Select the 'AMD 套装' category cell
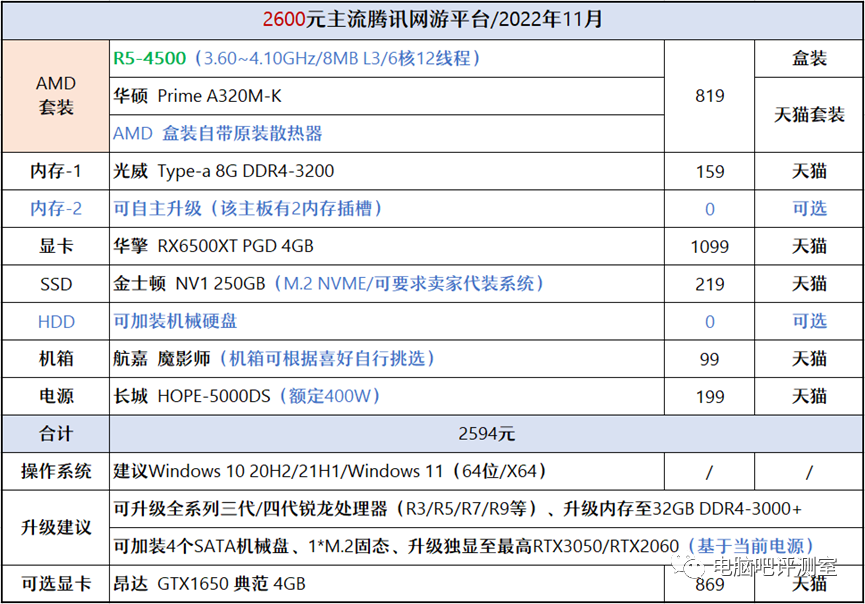The width and height of the screenshot is (865, 604). pos(56,95)
